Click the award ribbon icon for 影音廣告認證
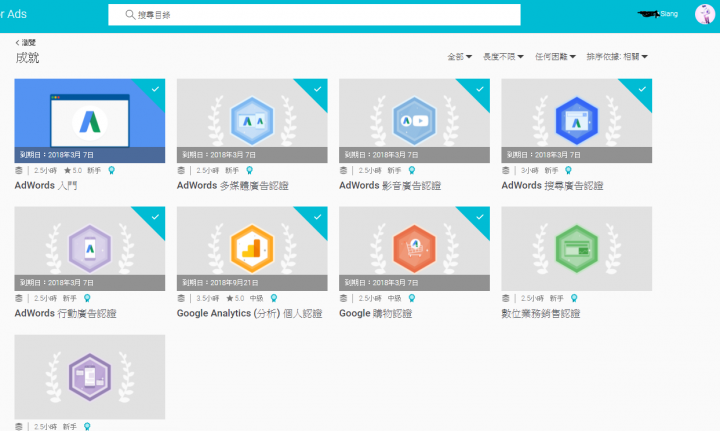720x431 pixels. 412,170
